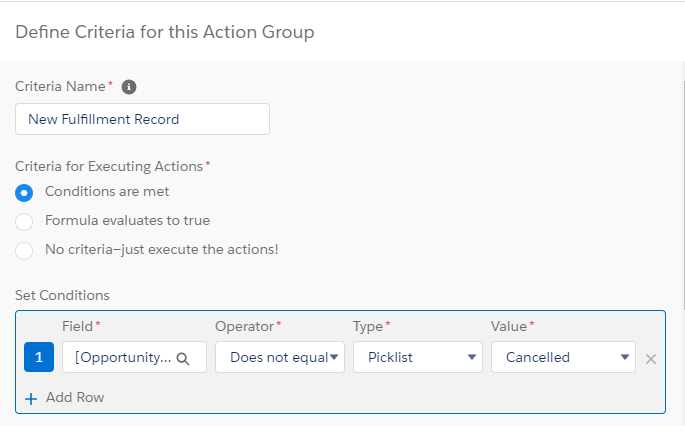This screenshot has height=432, width=685.
Task: Open the Cancelled value dropdown
Action: (x=562, y=357)
